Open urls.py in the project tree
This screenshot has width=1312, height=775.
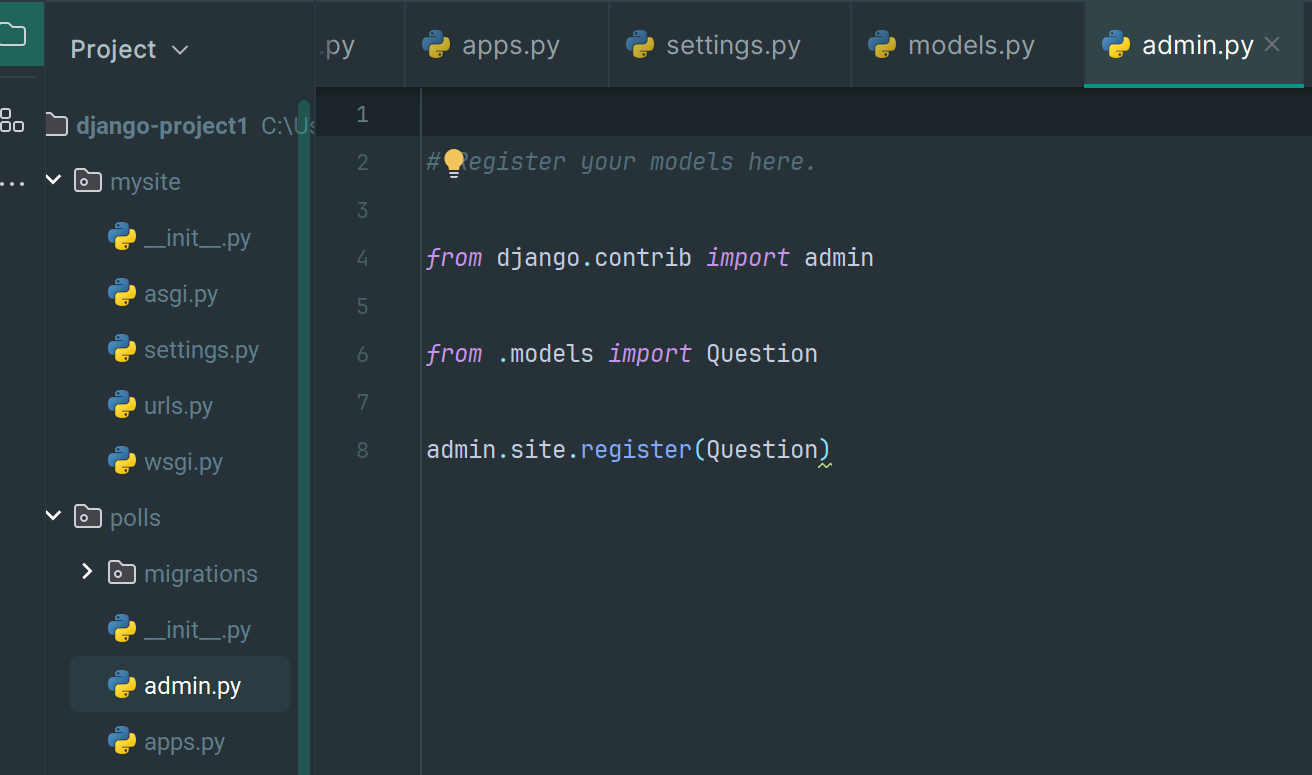pyautogui.click(x=177, y=406)
